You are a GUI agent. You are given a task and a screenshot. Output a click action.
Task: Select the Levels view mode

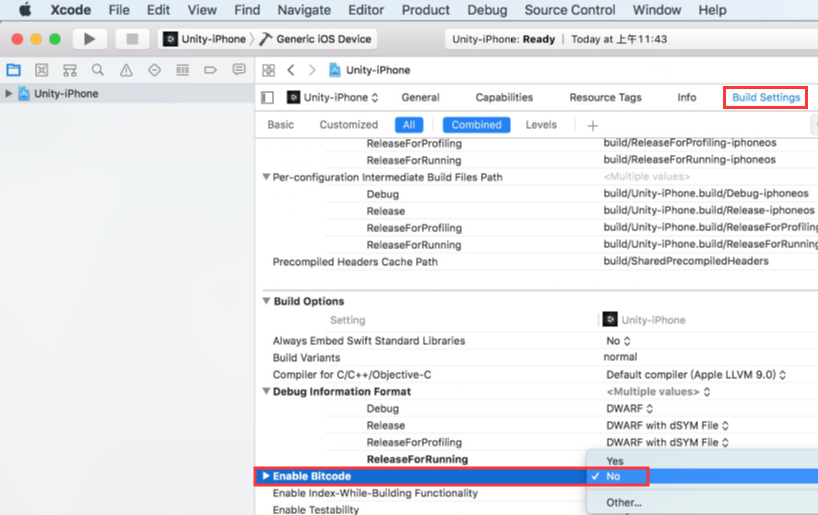pyautogui.click(x=541, y=125)
